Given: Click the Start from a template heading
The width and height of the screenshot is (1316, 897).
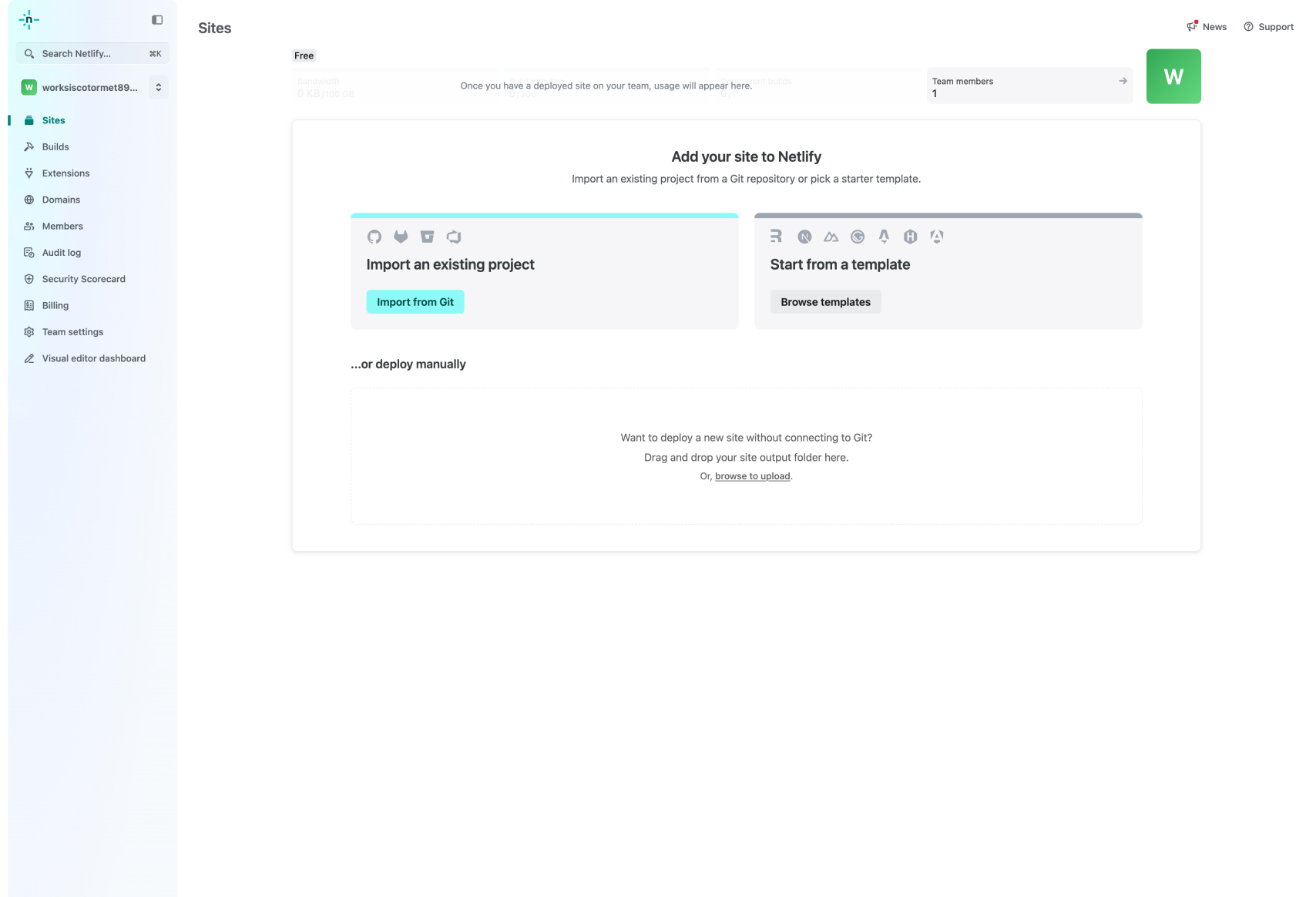Looking at the screenshot, I should click(840, 264).
